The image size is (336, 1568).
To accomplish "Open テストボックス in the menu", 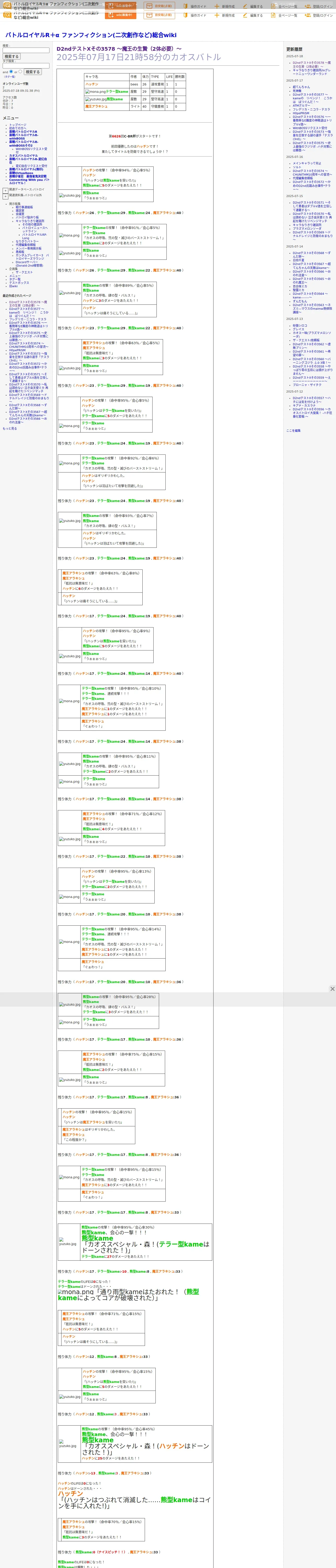I will 19,283.
